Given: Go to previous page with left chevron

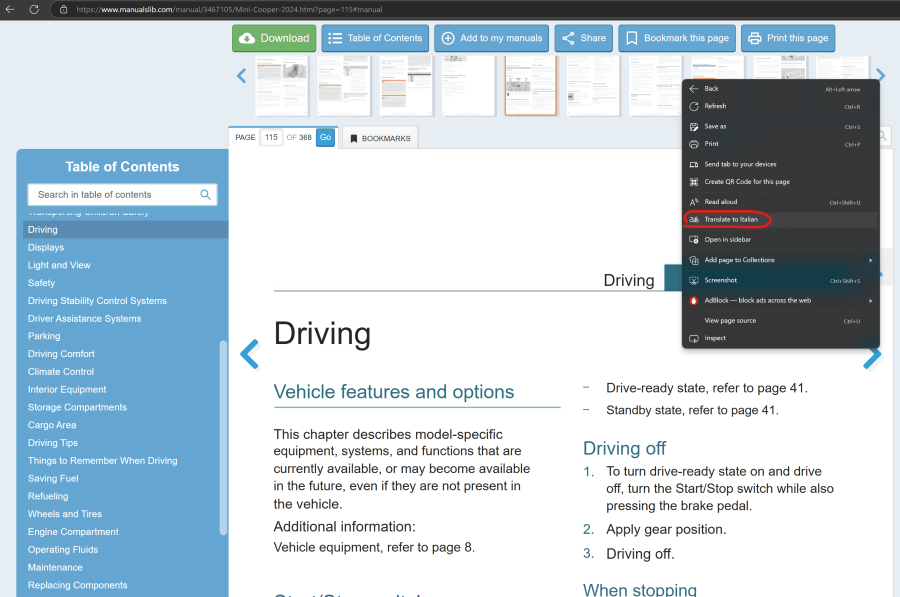Looking at the screenshot, I should point(250,354).
